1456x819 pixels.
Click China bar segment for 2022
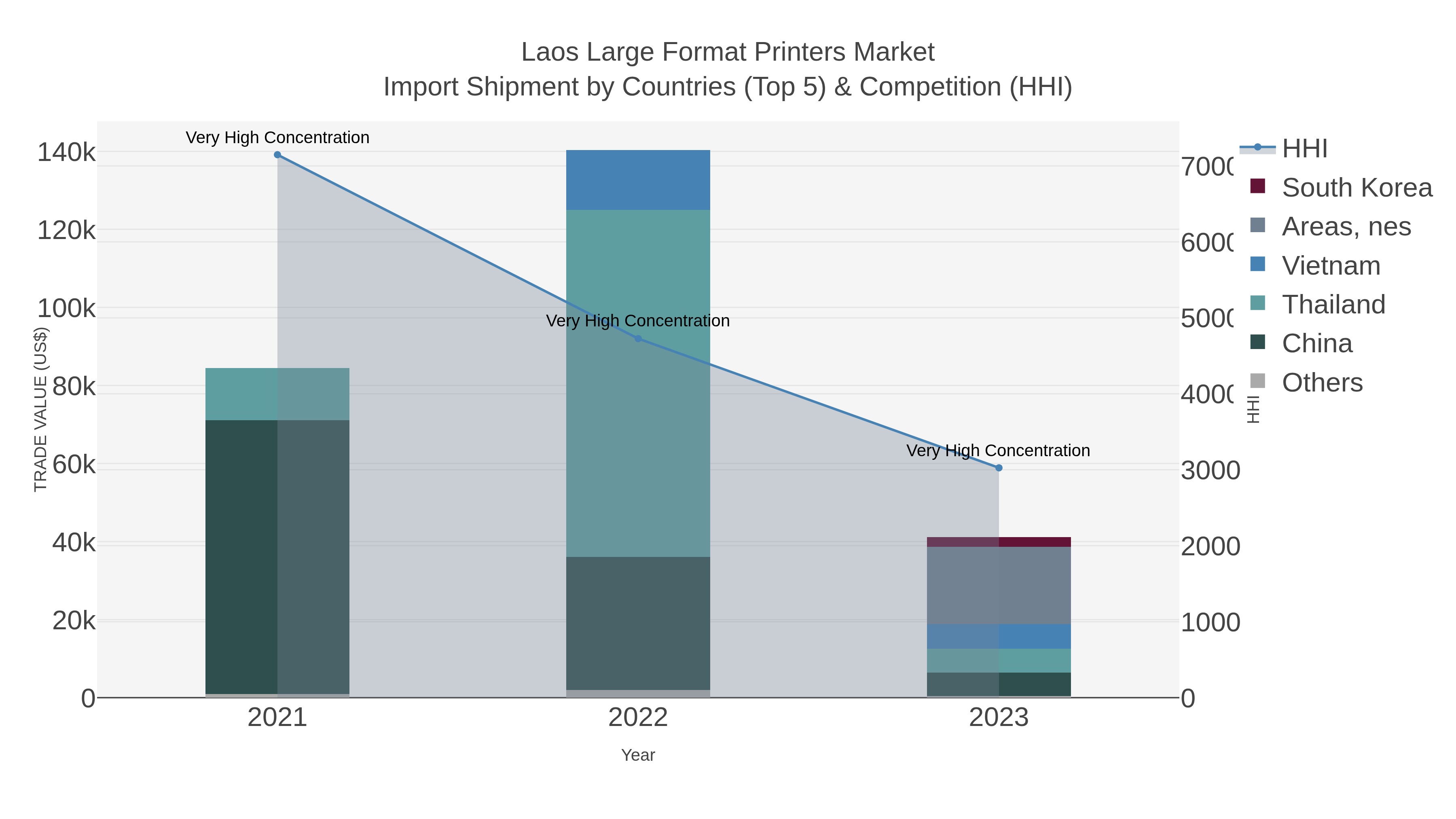pos(638,623)
